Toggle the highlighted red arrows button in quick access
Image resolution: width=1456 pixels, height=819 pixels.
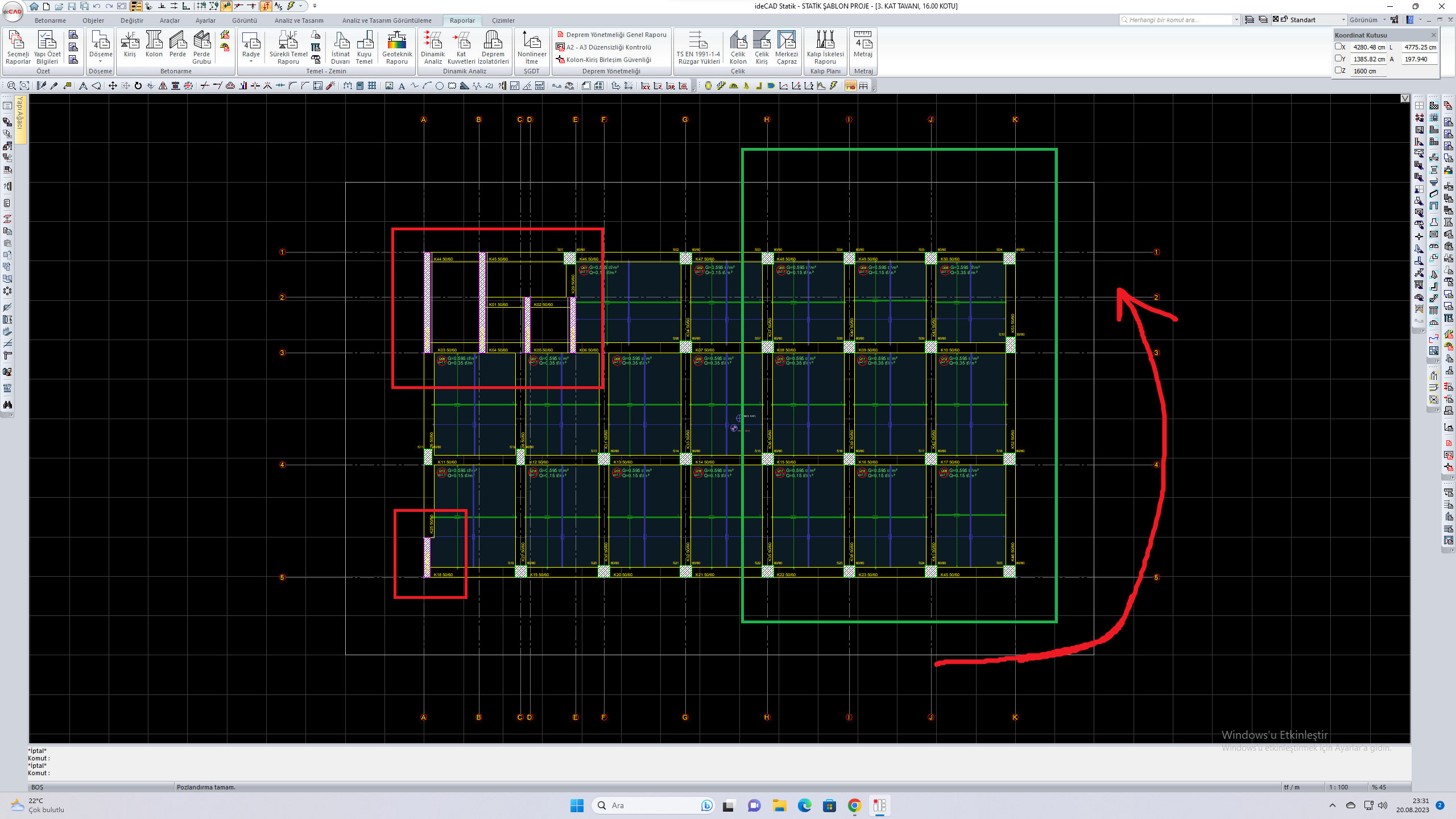(266, 6)
